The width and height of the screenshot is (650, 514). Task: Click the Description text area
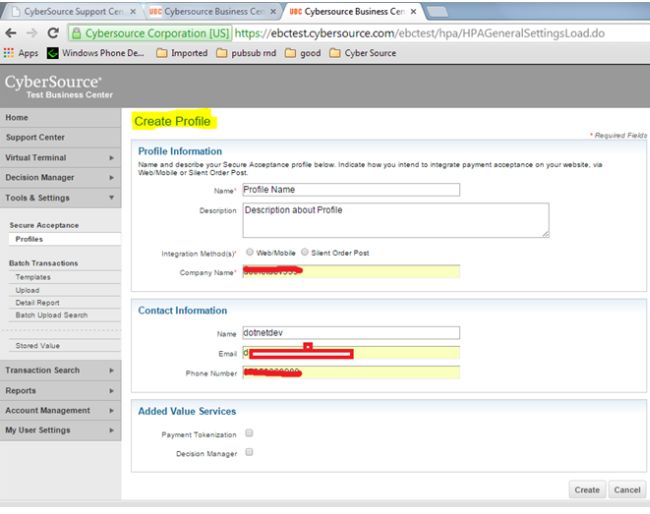[x=396, y=220]
